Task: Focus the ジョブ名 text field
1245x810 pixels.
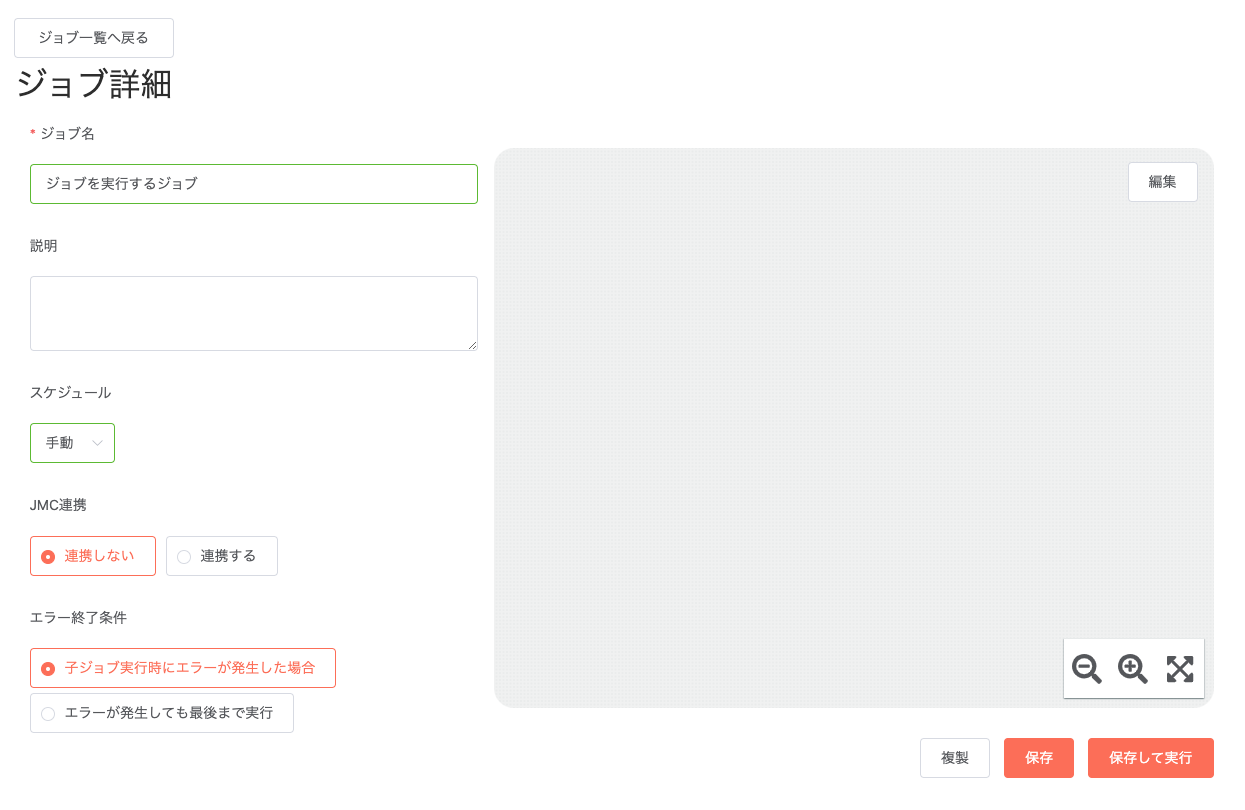Action: (254, 184)
